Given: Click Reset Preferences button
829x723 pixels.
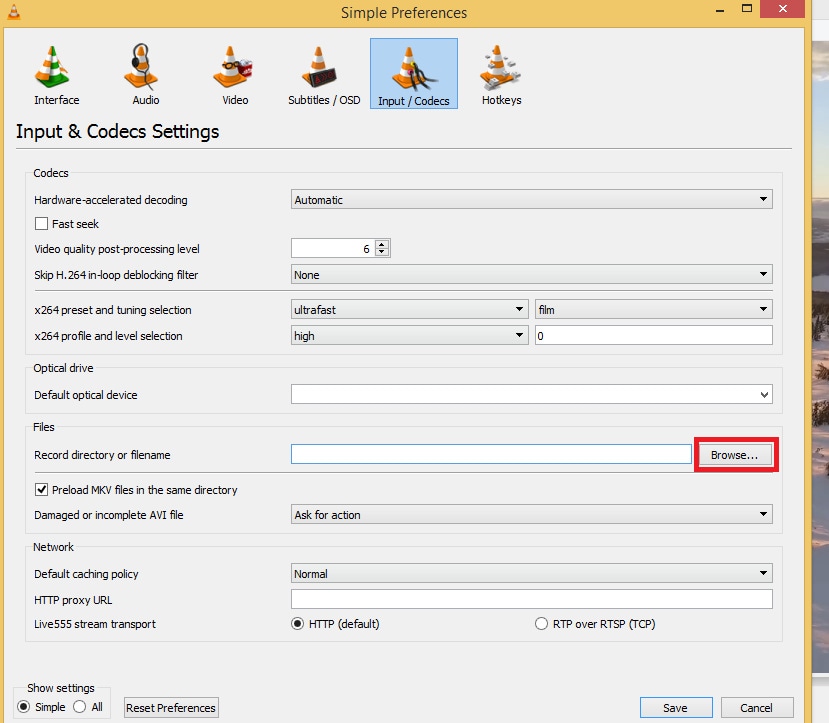Looking at the screenshot, I should pyautogui.click(x=171, y=708).
